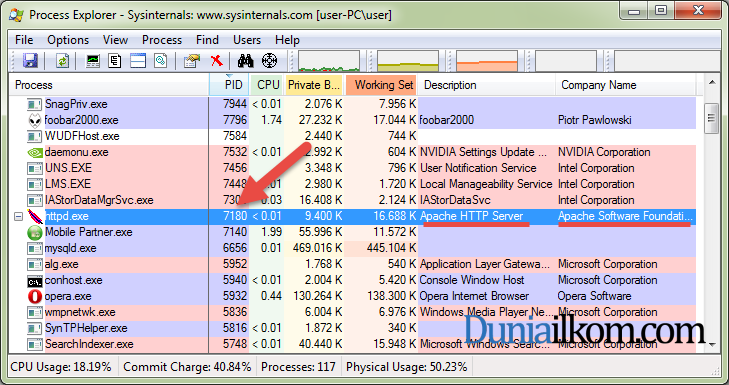Click the scrollbar up arrow
The width and height of the screenshot is (729, 385).
(x=712, y=82)
